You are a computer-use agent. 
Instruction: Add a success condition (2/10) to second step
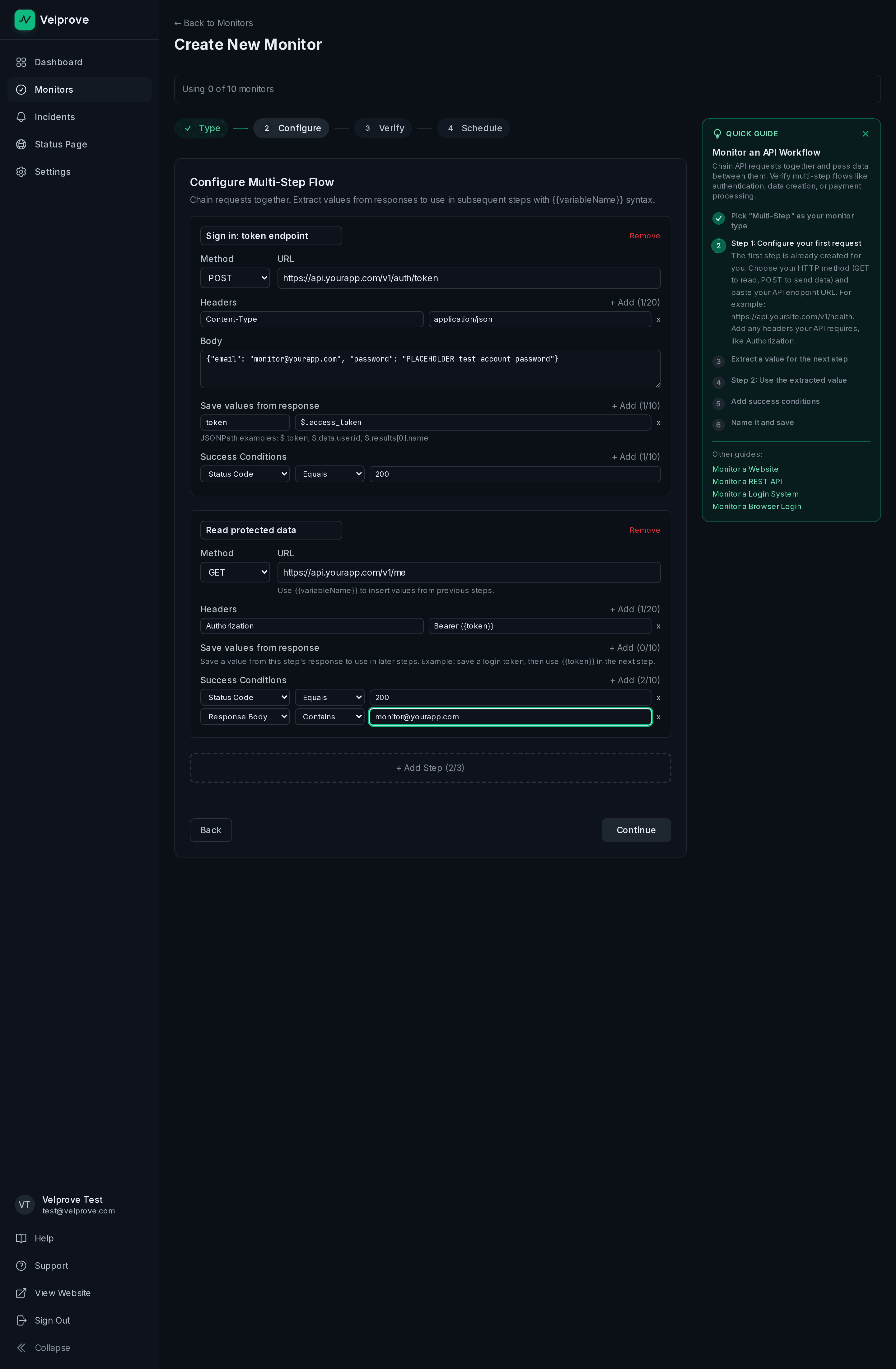[x=635, y=680]
